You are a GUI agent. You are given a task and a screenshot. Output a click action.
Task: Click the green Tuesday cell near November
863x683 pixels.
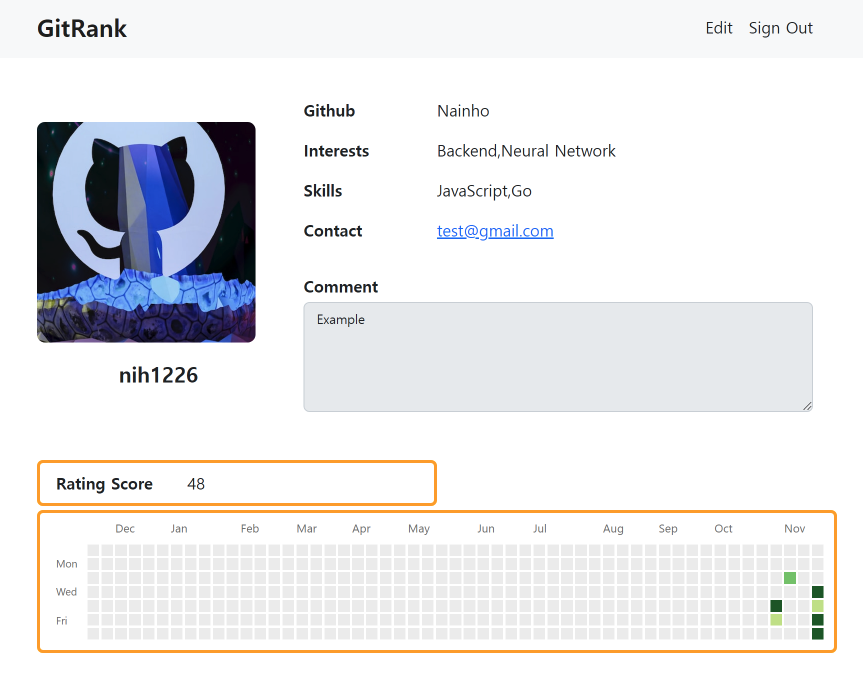[x=790, y=578]
